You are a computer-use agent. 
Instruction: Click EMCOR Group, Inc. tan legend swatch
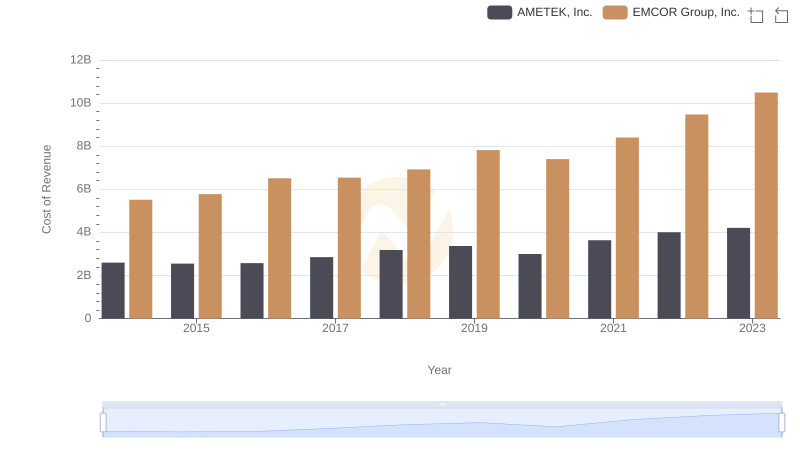coord(615,12)
